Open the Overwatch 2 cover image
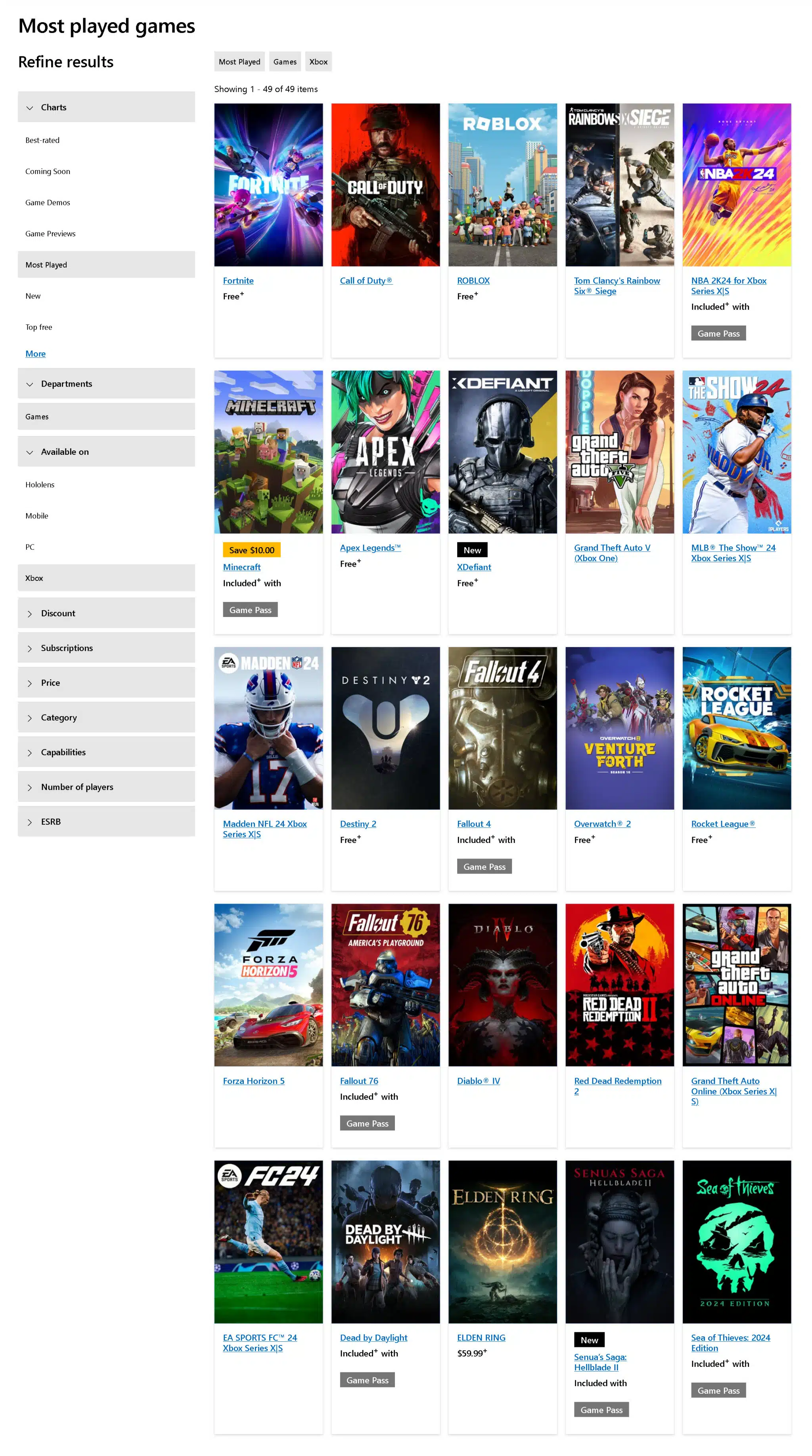The height and width of the screenshot is (1456, 812). click(x=620, y=728)
